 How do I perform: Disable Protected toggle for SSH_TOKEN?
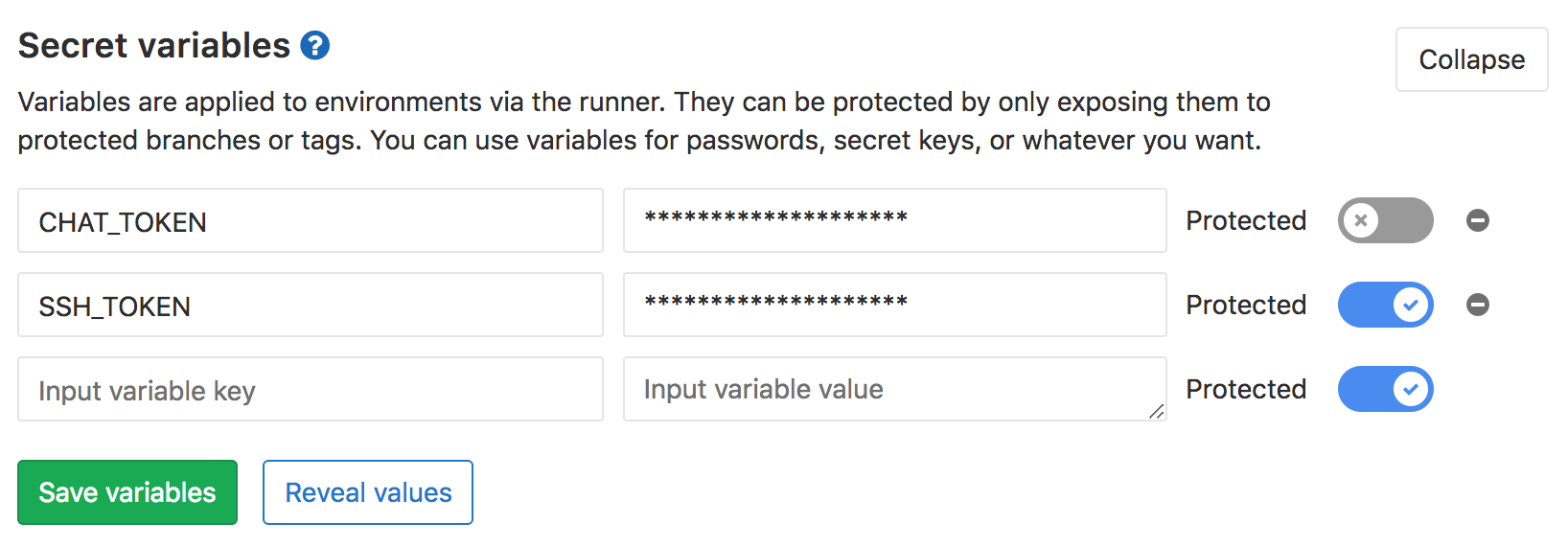1385,305
